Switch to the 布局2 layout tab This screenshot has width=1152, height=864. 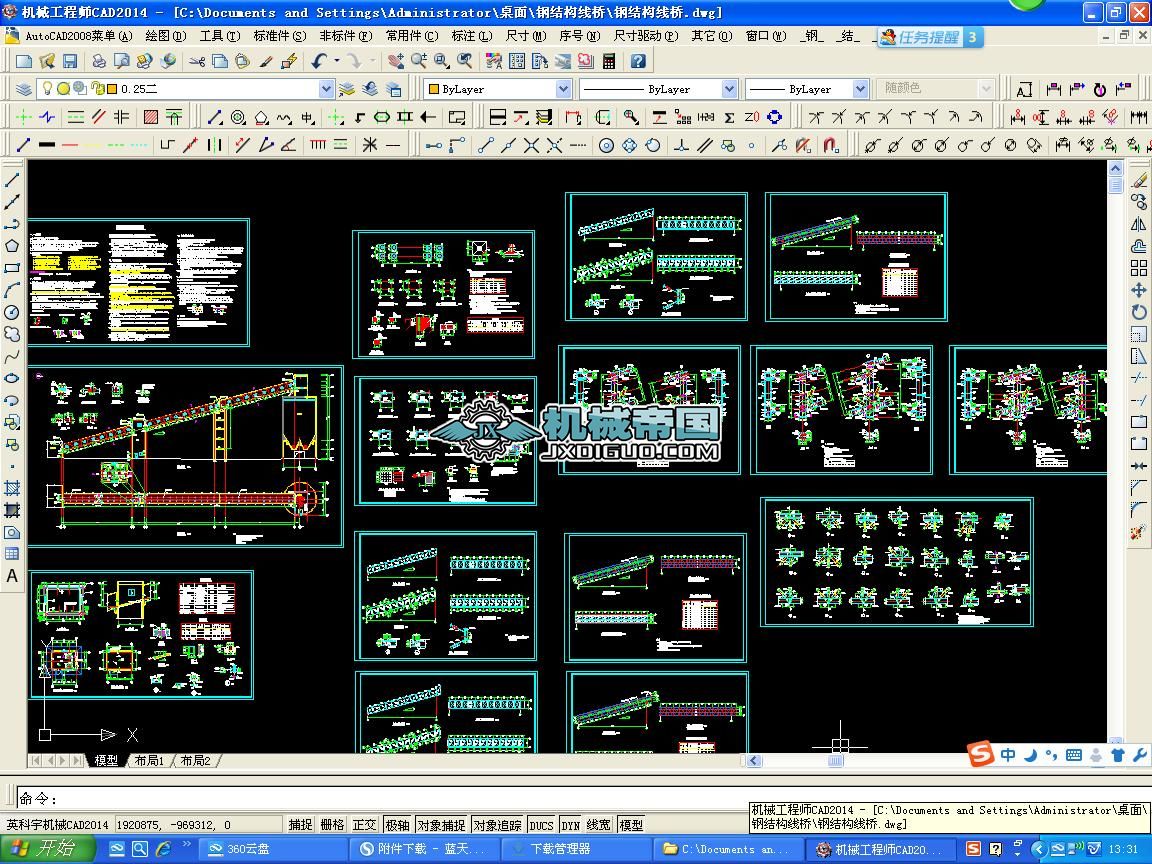click(195, 760)
